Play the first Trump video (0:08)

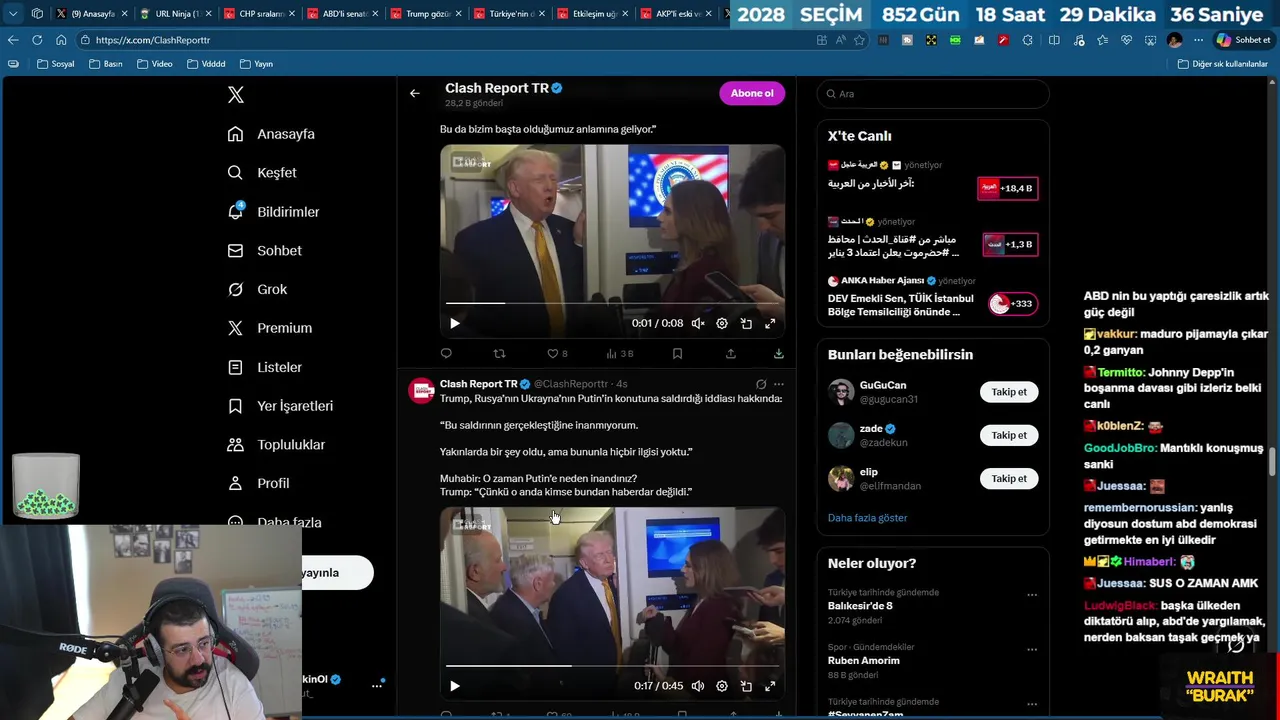[455, 323]
